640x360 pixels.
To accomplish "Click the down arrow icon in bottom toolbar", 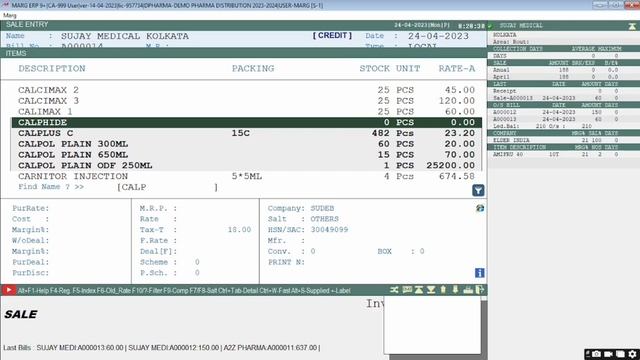I will coord(455,290).
